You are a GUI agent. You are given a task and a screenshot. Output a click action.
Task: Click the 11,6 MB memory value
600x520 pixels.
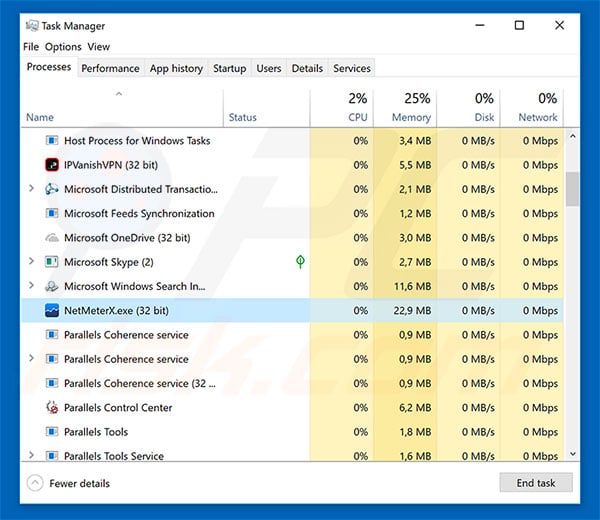point(412,286)
